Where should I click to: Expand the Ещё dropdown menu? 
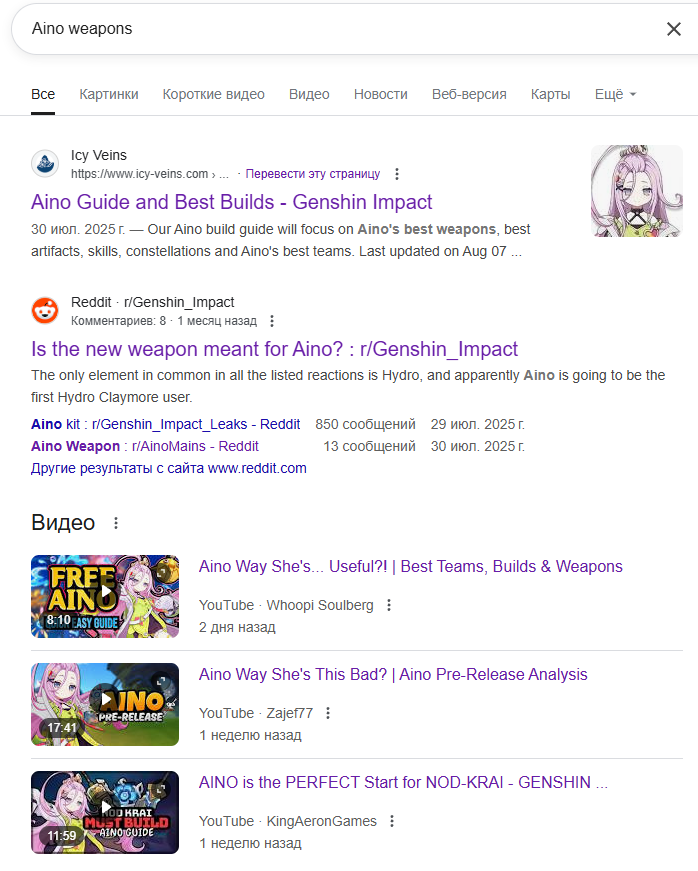615,94
